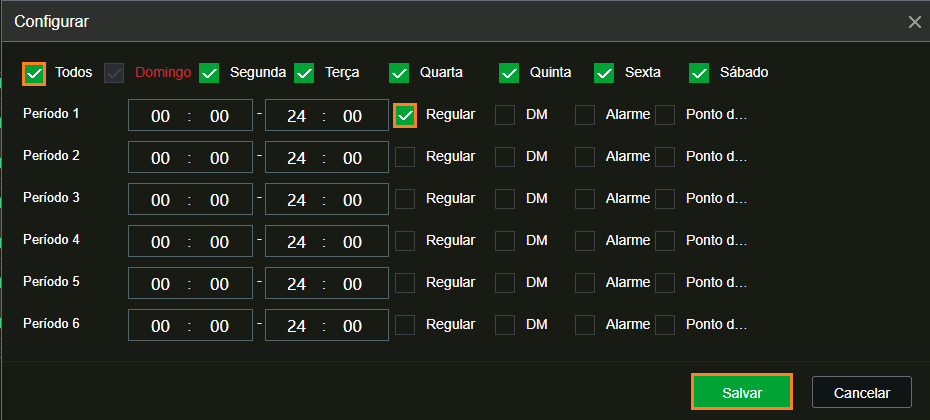Viewport: 930px width, 420px height.
Task: Click Período 1 start hour field
Action: [160, 116]
